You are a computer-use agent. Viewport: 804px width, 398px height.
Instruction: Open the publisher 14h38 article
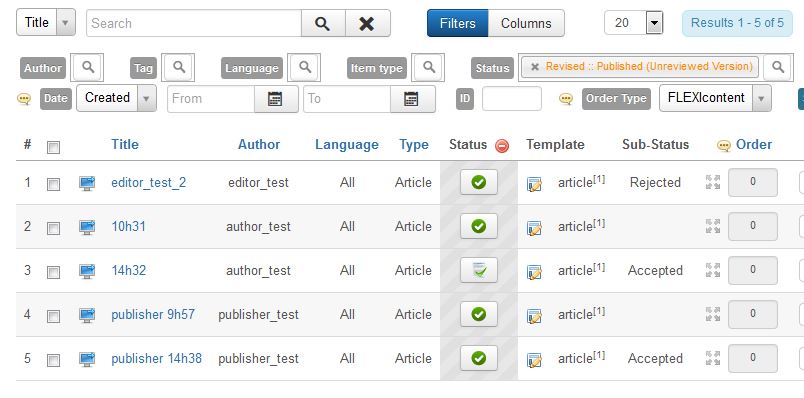tap(156, 359)
